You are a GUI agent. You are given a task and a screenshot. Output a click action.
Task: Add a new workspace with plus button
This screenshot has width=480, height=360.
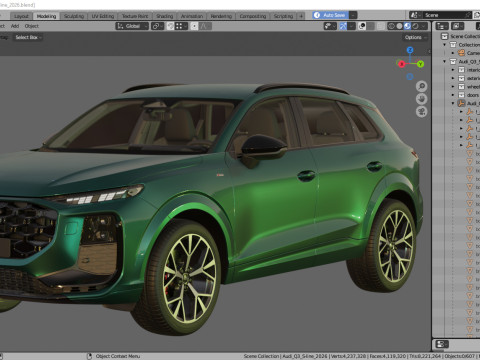301,16
